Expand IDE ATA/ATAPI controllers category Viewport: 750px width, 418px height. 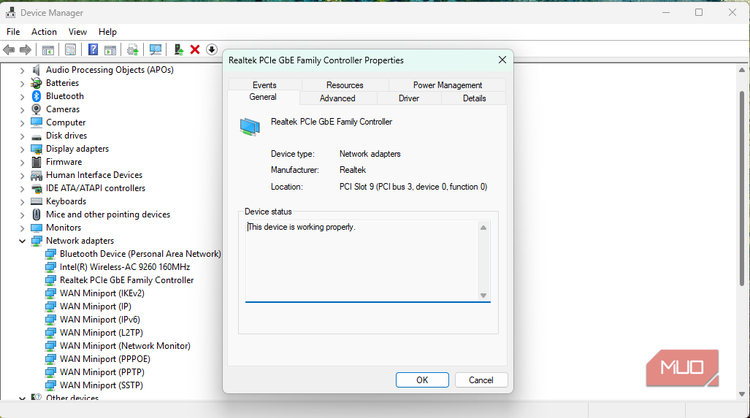(x=22, y=188)
